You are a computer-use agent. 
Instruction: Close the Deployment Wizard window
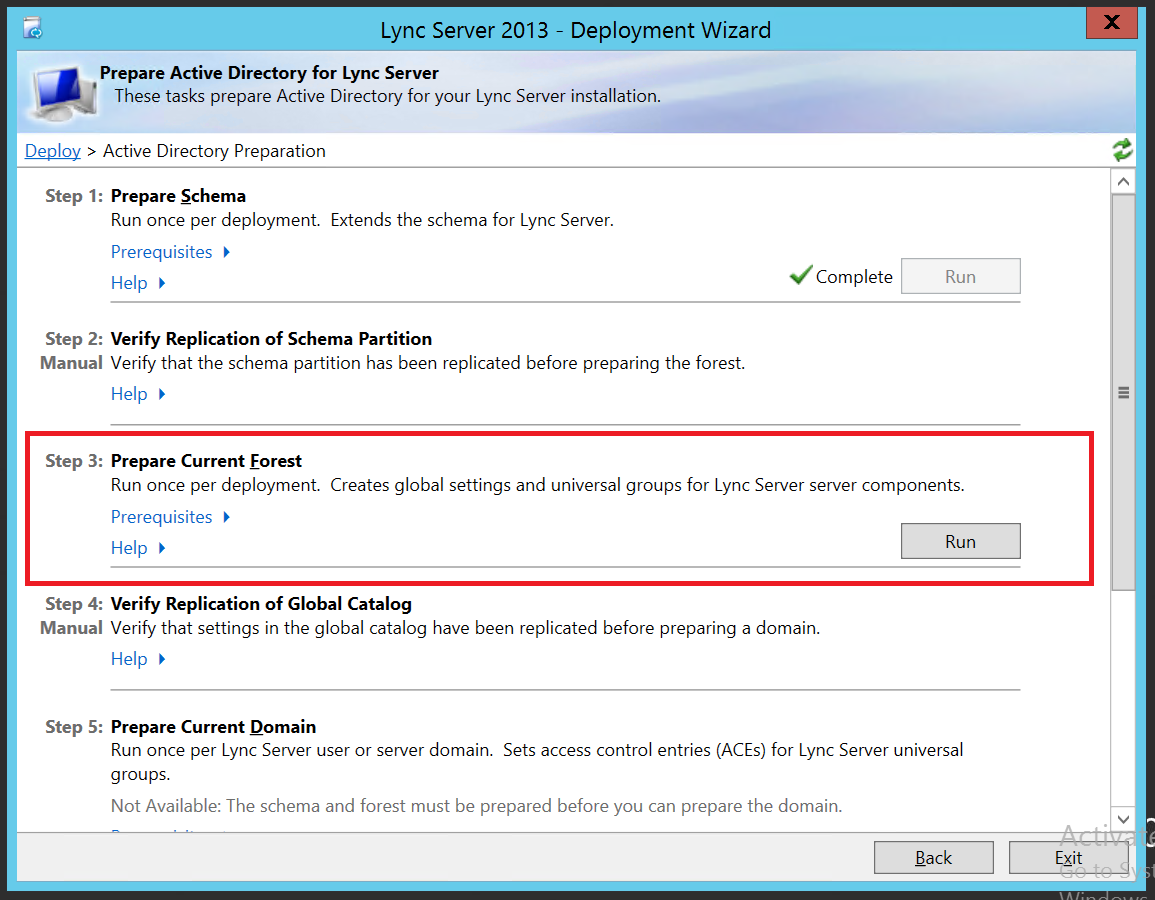click(x=1112, y=22)
